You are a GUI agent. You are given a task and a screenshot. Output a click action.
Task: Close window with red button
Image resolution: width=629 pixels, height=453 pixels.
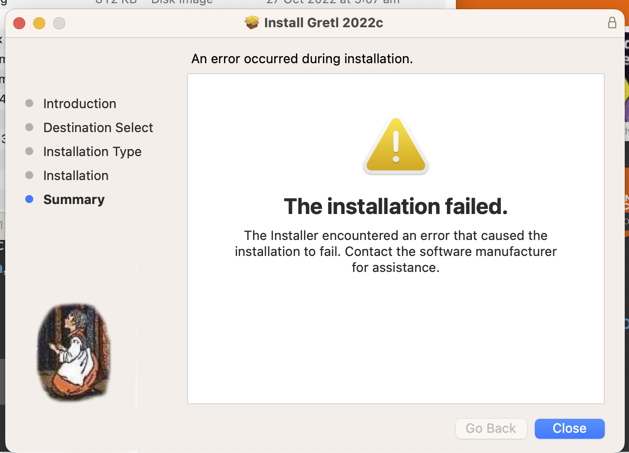pyautogui.click(x=19, y=23)
